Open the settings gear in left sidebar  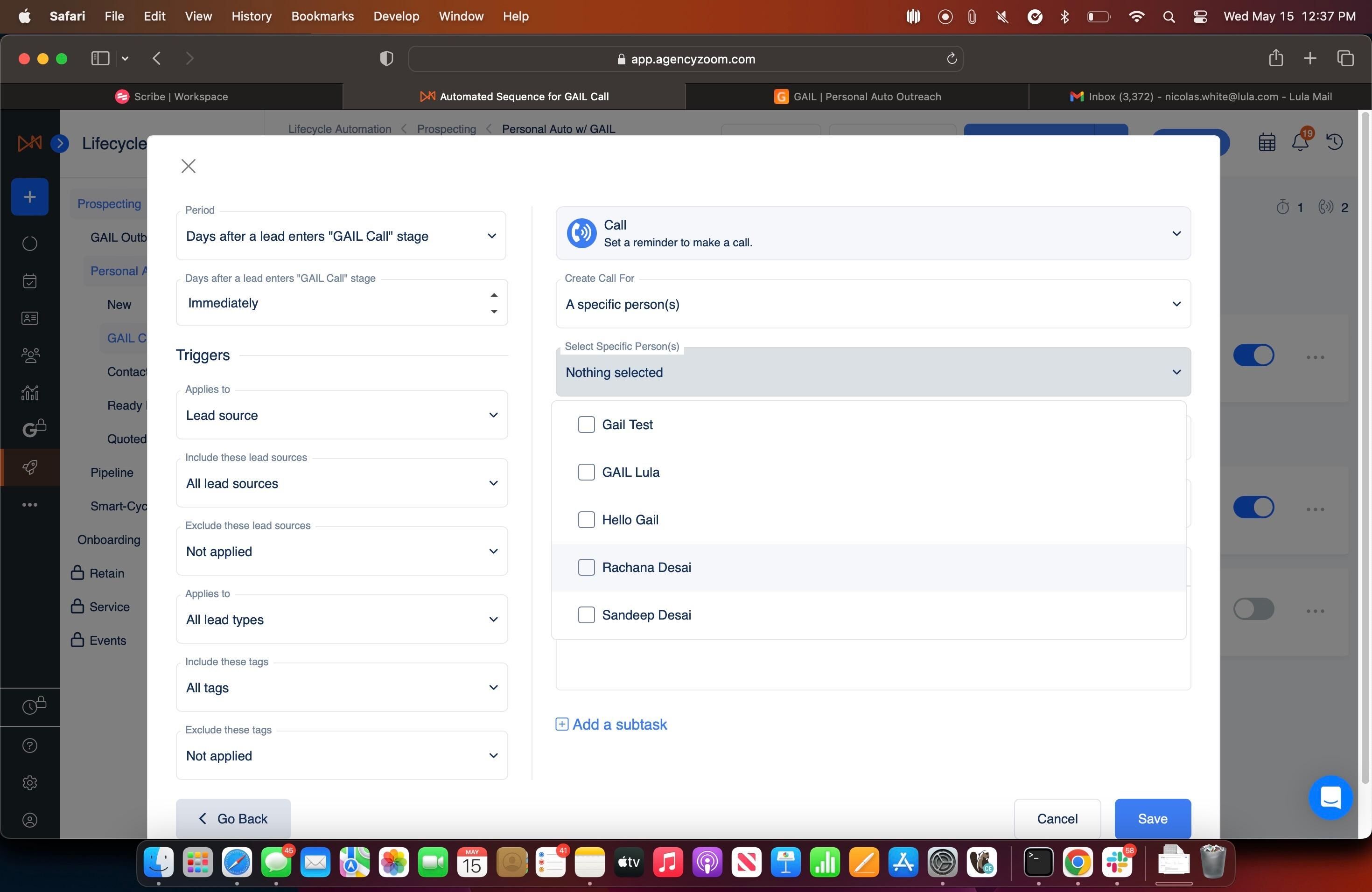pyautogui.click(x=30, y=782)
